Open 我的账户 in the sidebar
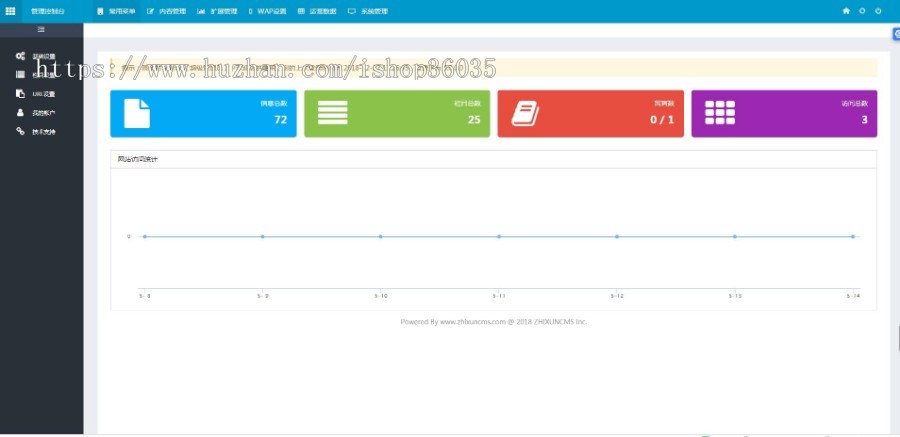The image size is (900, 437). coord(36,113)
